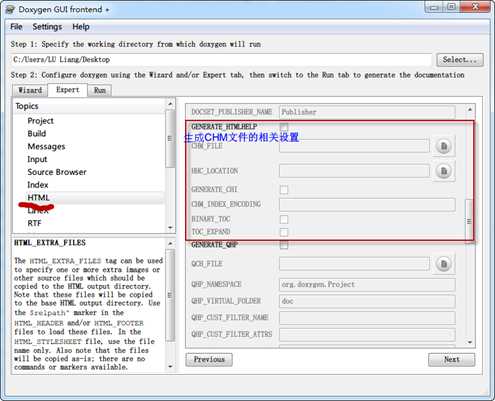Select the HTML topic
The height and width of the screenshot is (401, 495).
pos(38,198)
